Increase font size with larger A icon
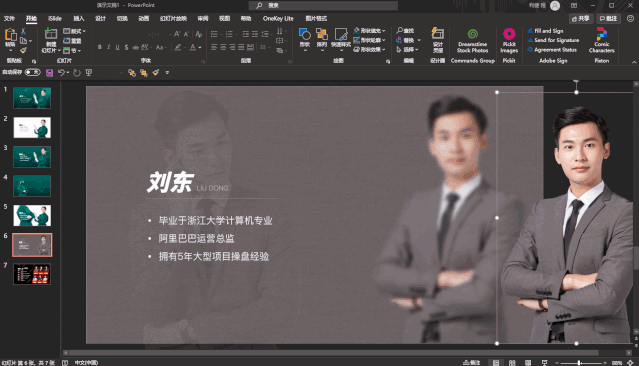The image size is (639, 366). pos(177,34)
